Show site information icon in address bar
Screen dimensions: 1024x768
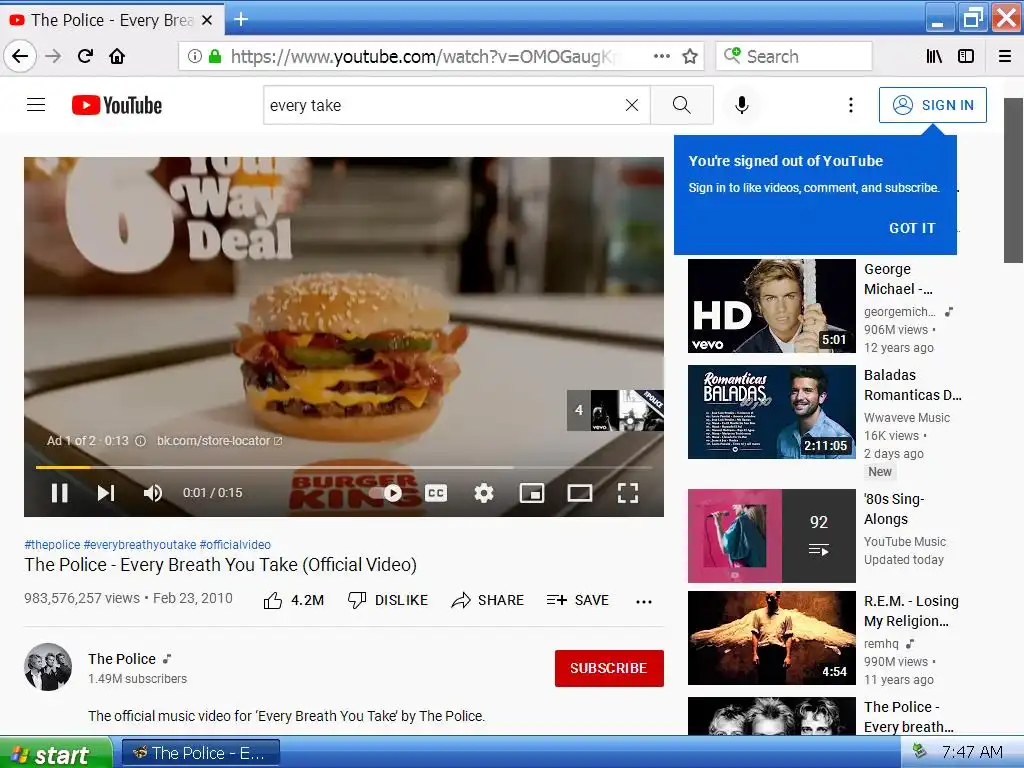[x=195, y=56]
